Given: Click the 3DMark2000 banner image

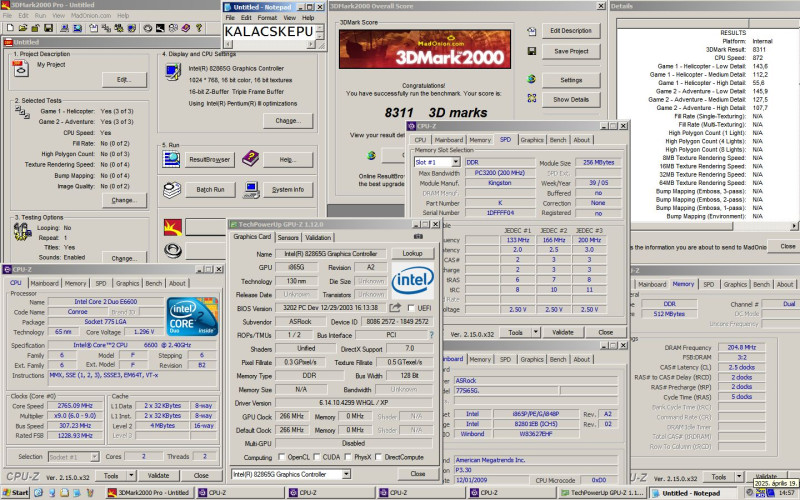Looking at the screenshot, I should (x=424, y=49).
